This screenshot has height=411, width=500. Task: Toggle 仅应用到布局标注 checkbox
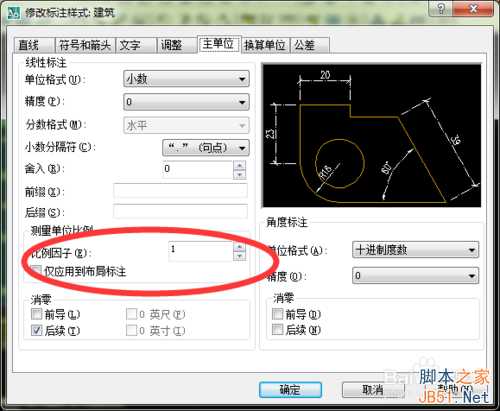(x=36, y=271)
